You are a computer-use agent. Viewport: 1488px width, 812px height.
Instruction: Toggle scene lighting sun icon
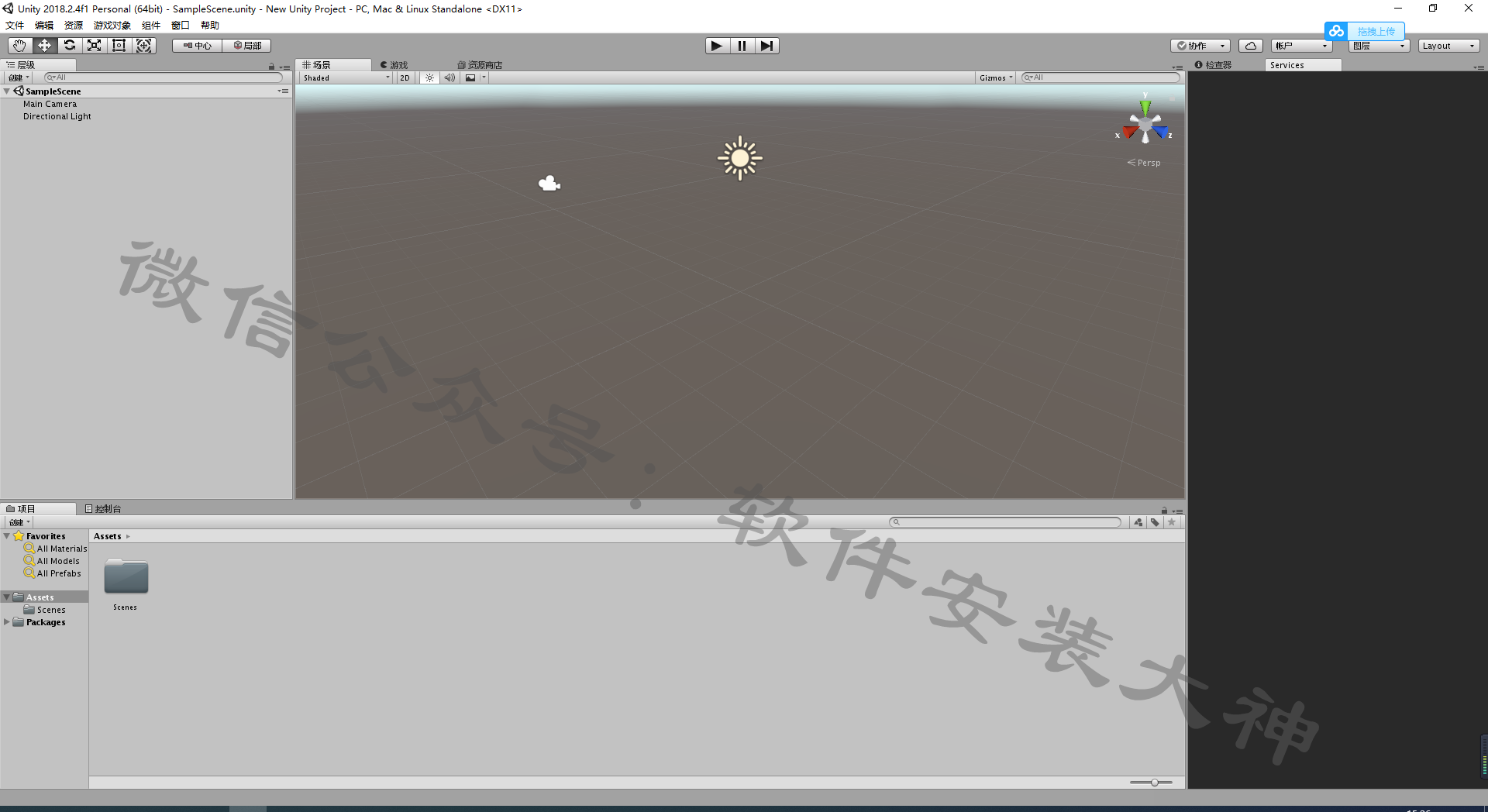click(x=429, y=77)
